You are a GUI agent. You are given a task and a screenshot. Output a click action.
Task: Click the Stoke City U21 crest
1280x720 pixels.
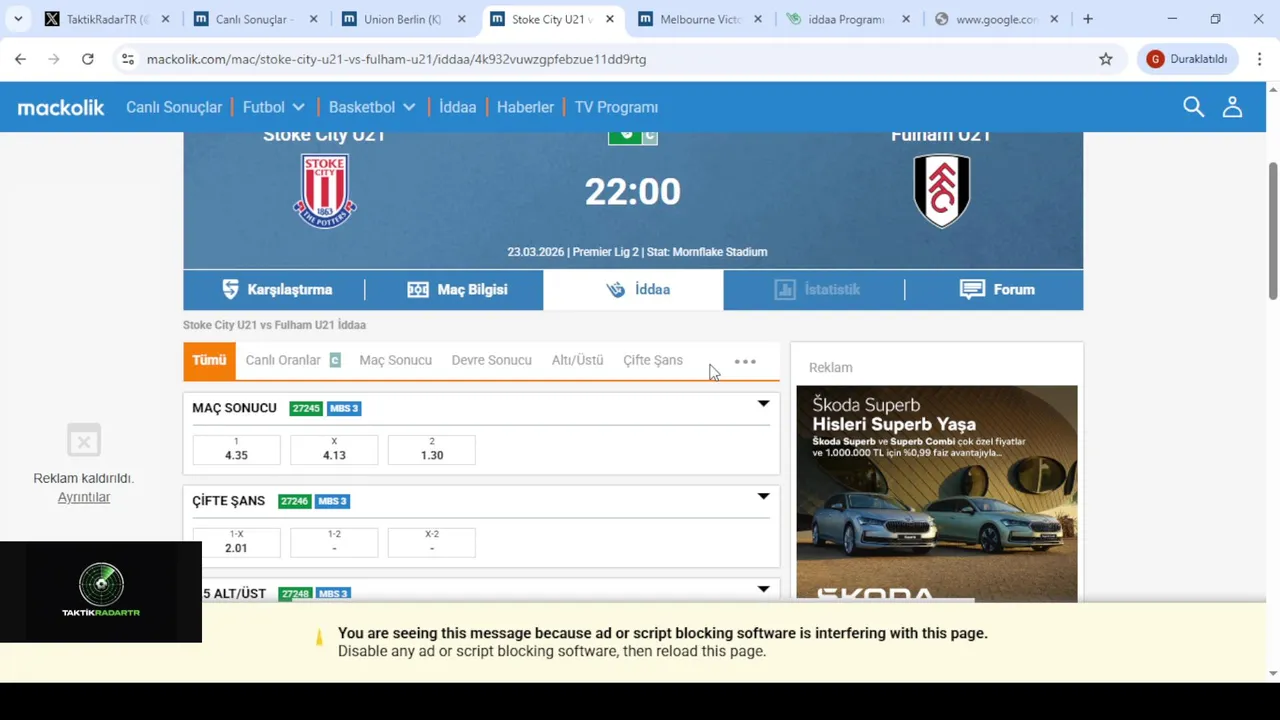pos(324,191)
